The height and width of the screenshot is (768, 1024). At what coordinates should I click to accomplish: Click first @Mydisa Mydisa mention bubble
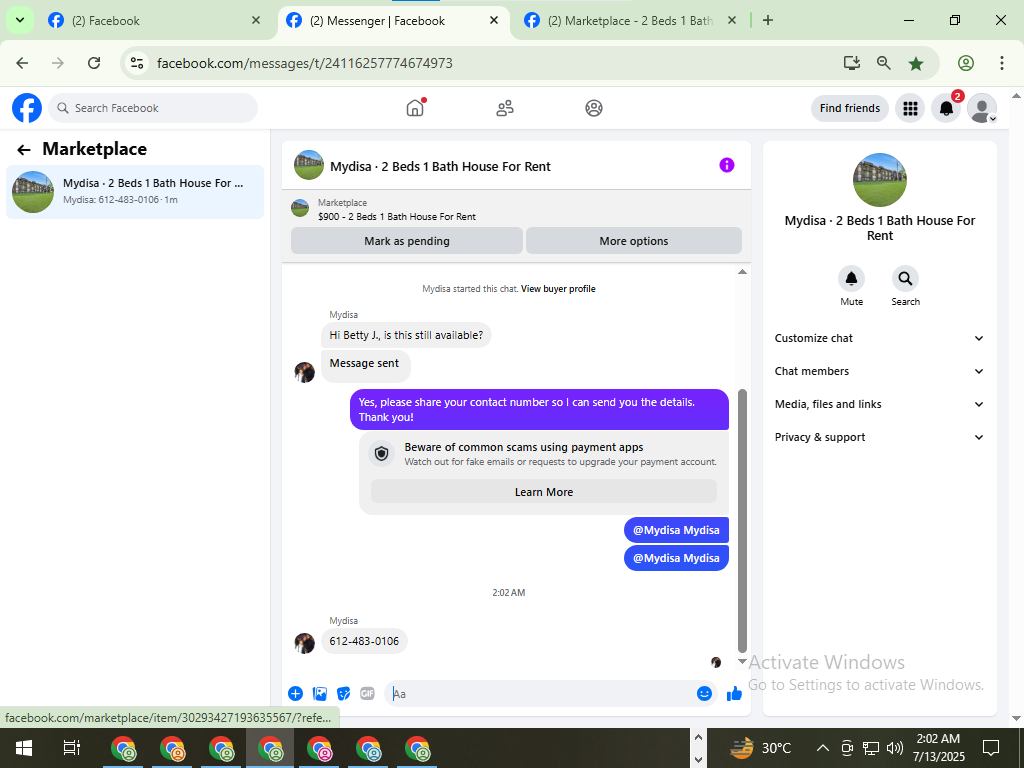(x=676, y=530)
